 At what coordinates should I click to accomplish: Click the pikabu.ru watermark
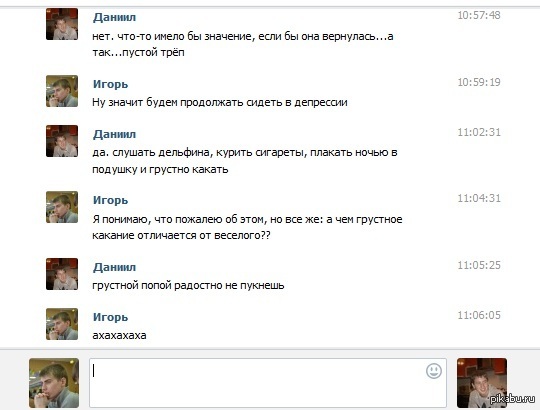coord(512,399)
